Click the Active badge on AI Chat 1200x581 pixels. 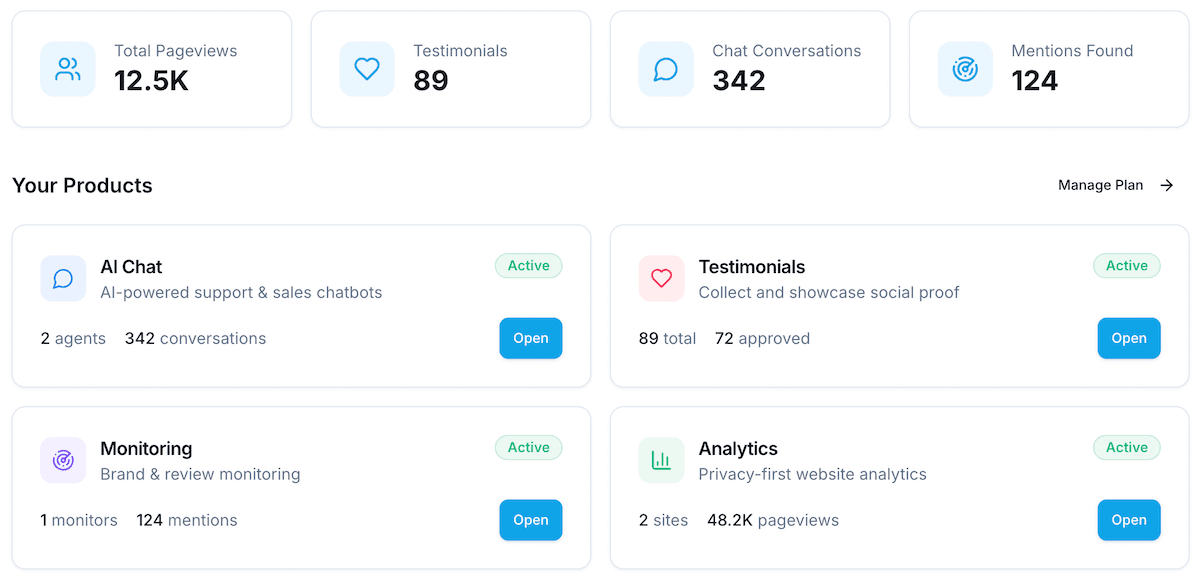pyautogui.click(x=528, y=266)
